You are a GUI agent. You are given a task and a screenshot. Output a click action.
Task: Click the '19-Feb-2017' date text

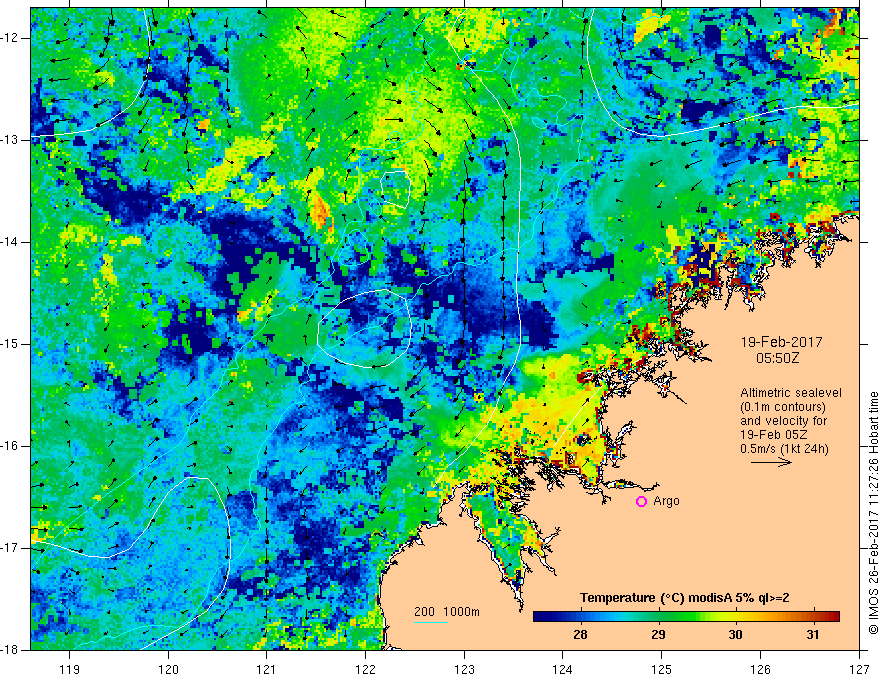(781, 342)
